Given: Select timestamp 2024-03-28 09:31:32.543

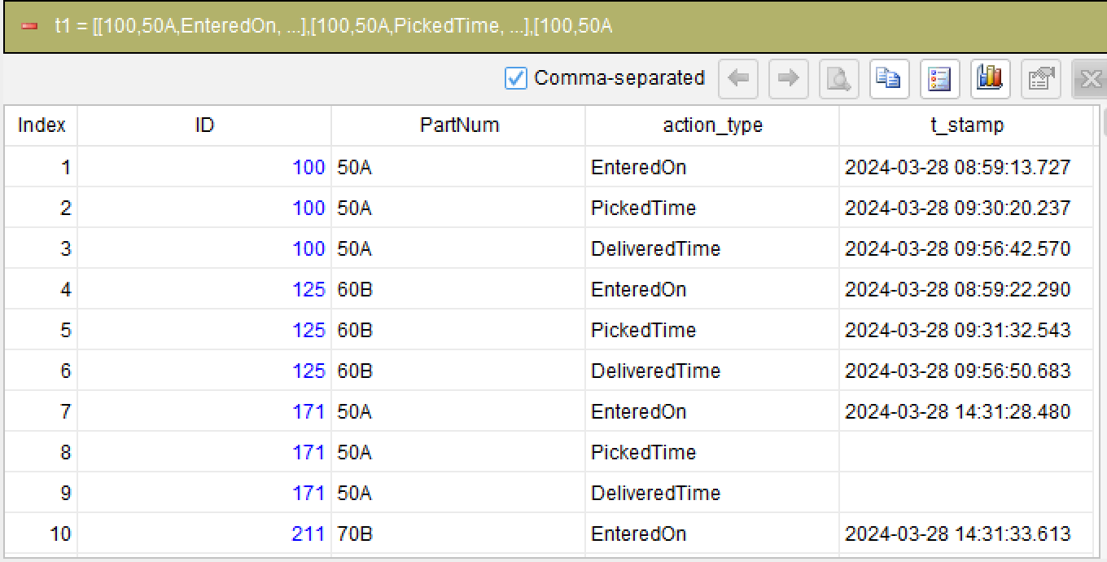Looking at the screenshot, I should coord(957,330).
